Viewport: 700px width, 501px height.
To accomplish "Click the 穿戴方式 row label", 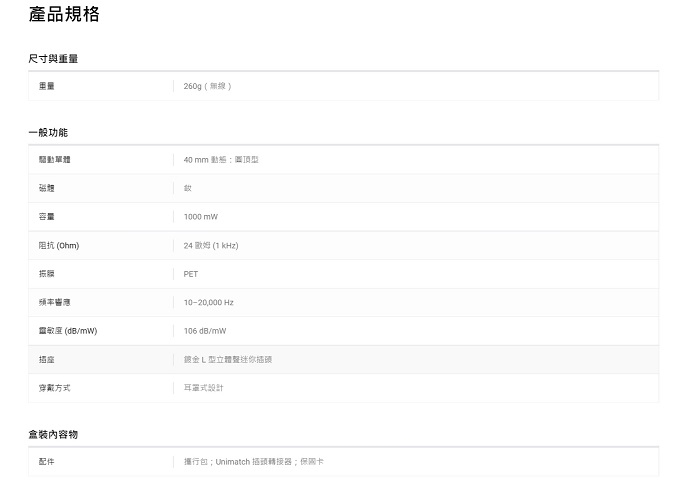I will (x=55, y=387).
